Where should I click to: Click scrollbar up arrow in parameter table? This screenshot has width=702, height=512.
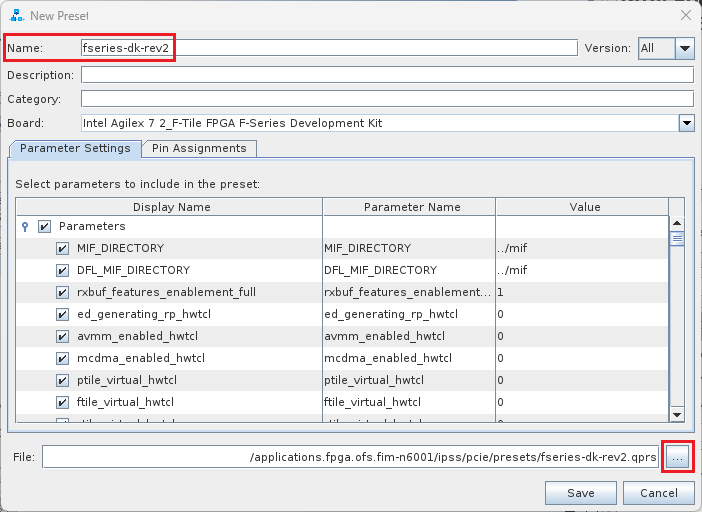tap(676, 224)
